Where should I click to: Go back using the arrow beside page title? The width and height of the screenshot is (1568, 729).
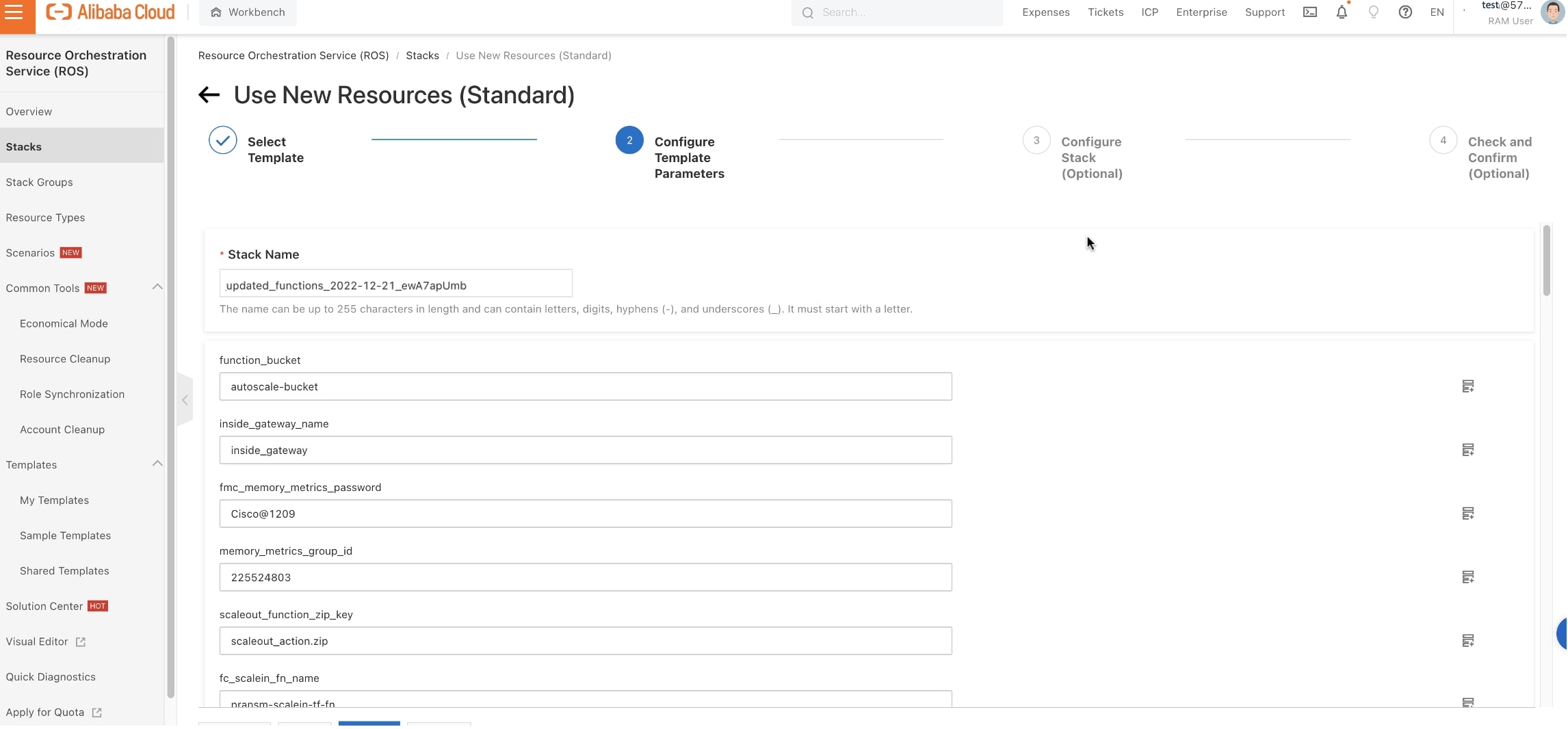click(209, 94)
